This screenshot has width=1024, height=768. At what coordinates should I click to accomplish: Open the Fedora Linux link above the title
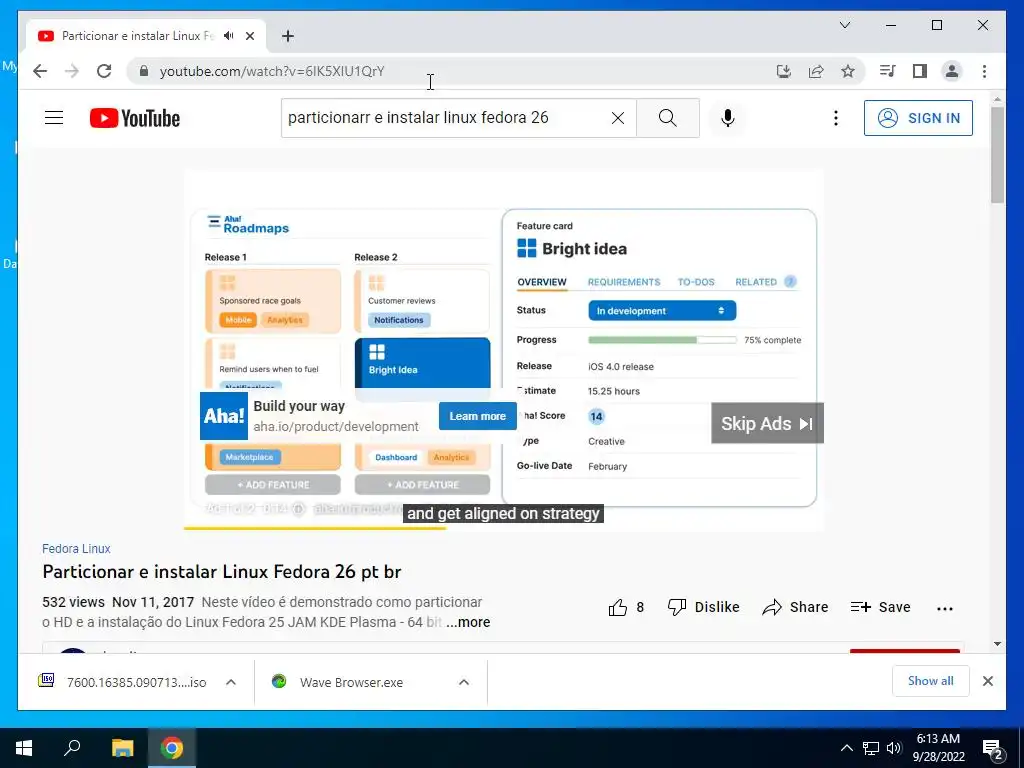pyautogui.click(x=76, y=549)
